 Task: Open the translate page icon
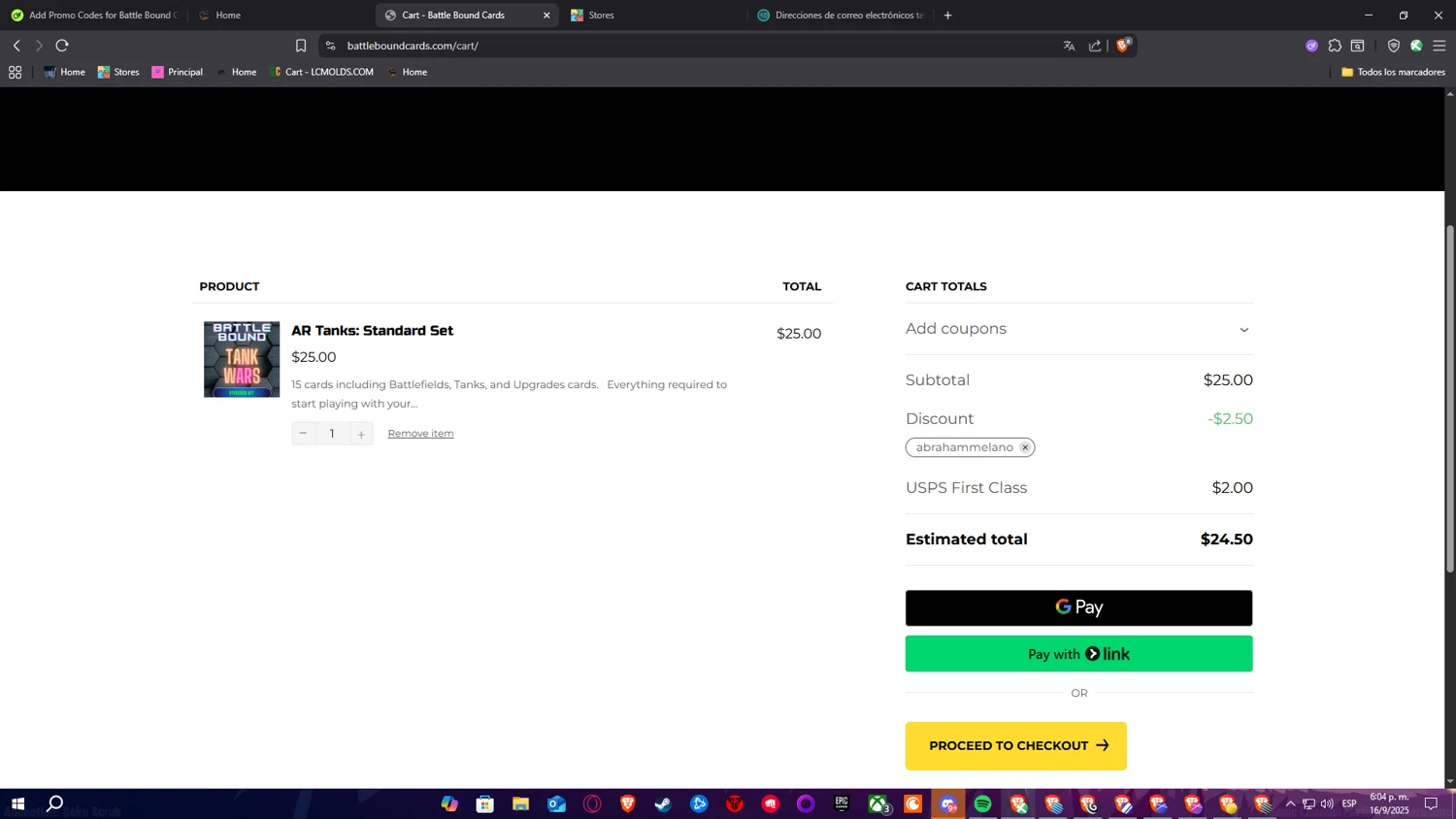tap(1069, 46)
